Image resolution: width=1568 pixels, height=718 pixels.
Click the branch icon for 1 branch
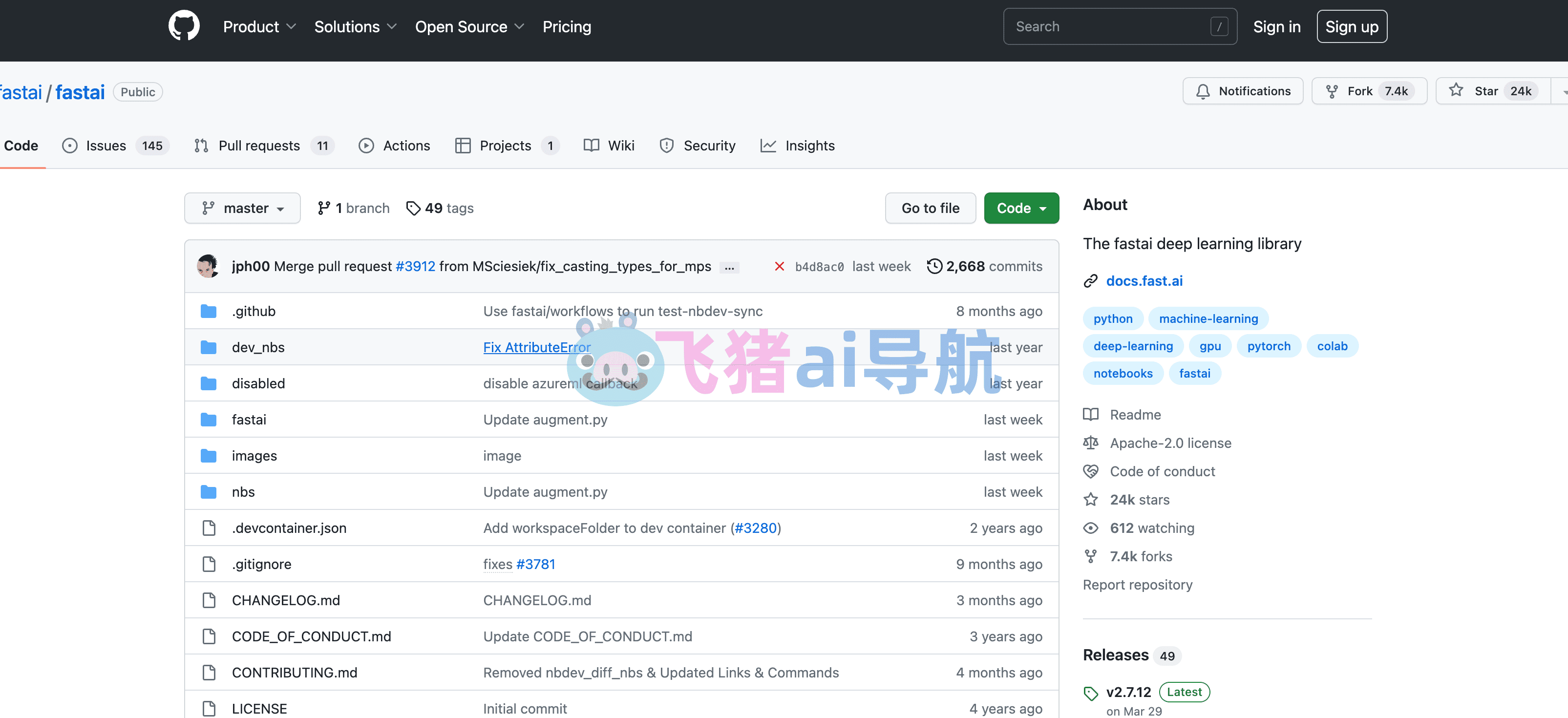pos(324,208)
